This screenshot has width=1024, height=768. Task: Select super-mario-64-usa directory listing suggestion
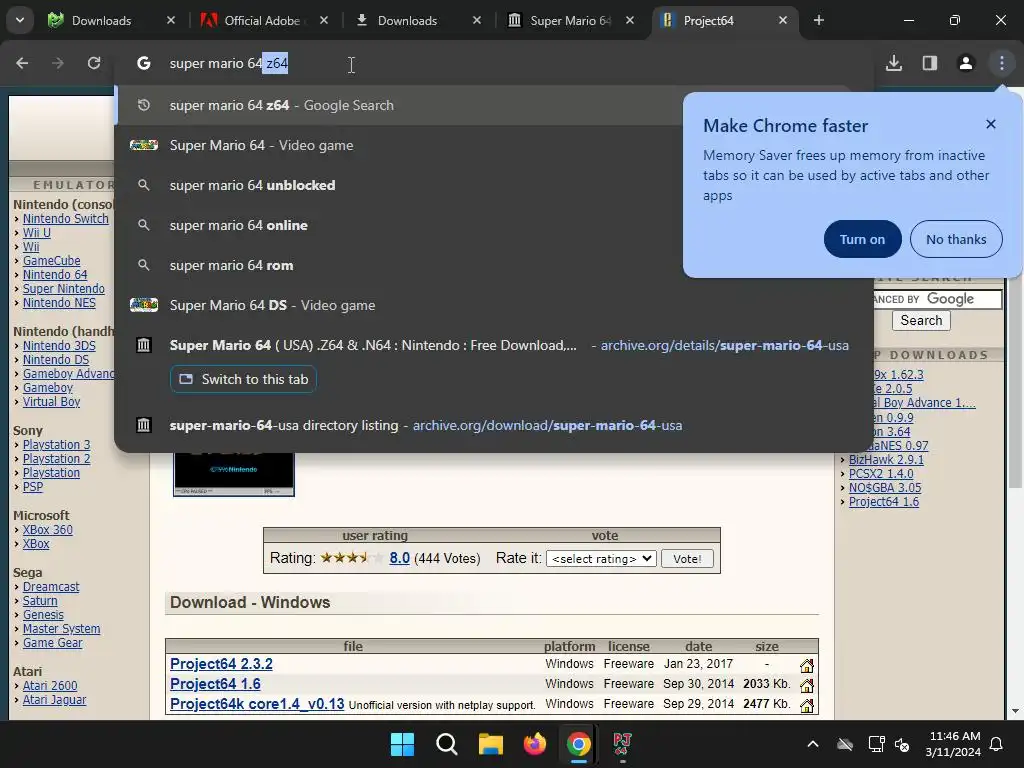494,425
